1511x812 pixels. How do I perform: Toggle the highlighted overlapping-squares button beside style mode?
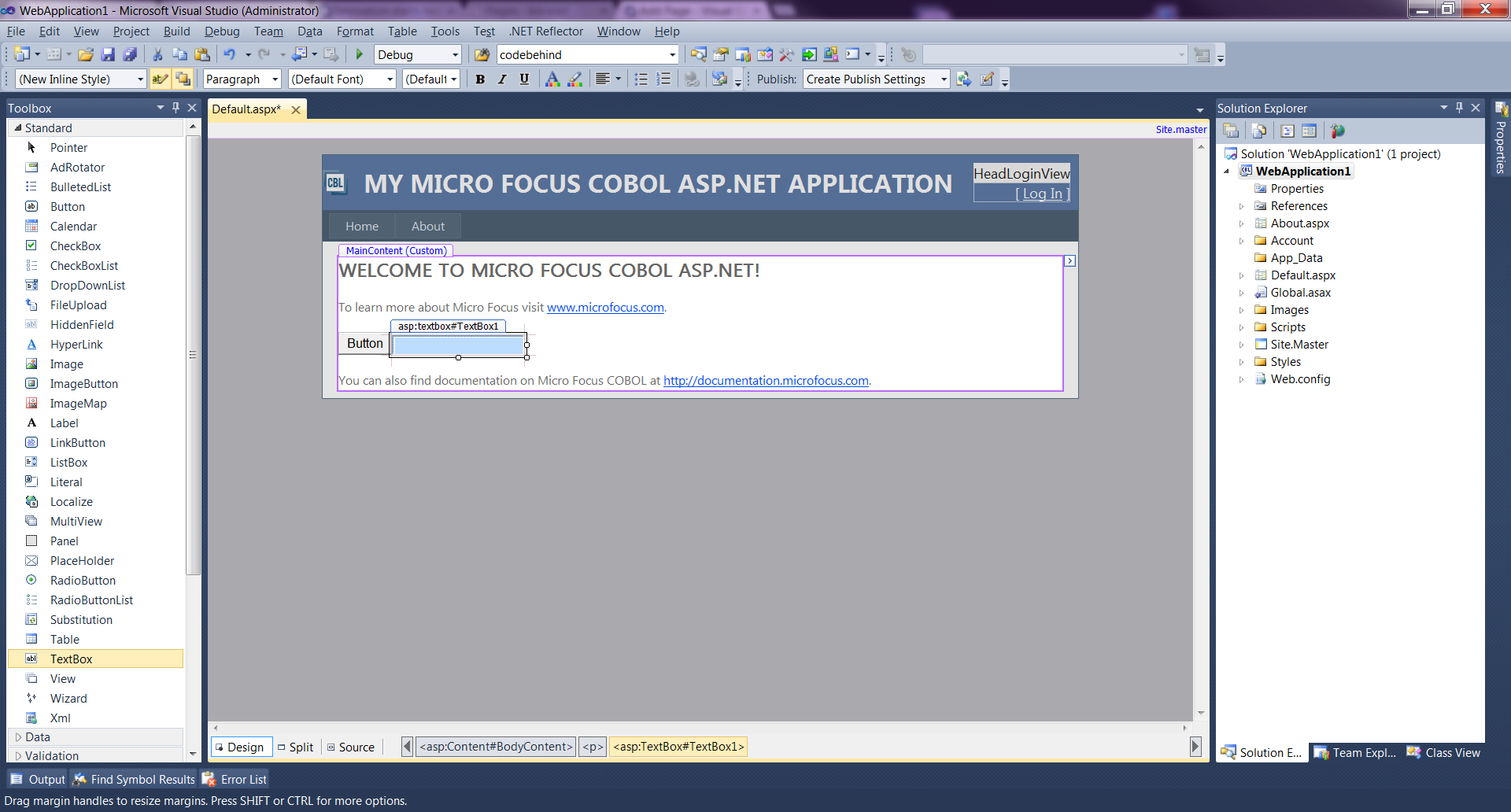coord(183,79)
